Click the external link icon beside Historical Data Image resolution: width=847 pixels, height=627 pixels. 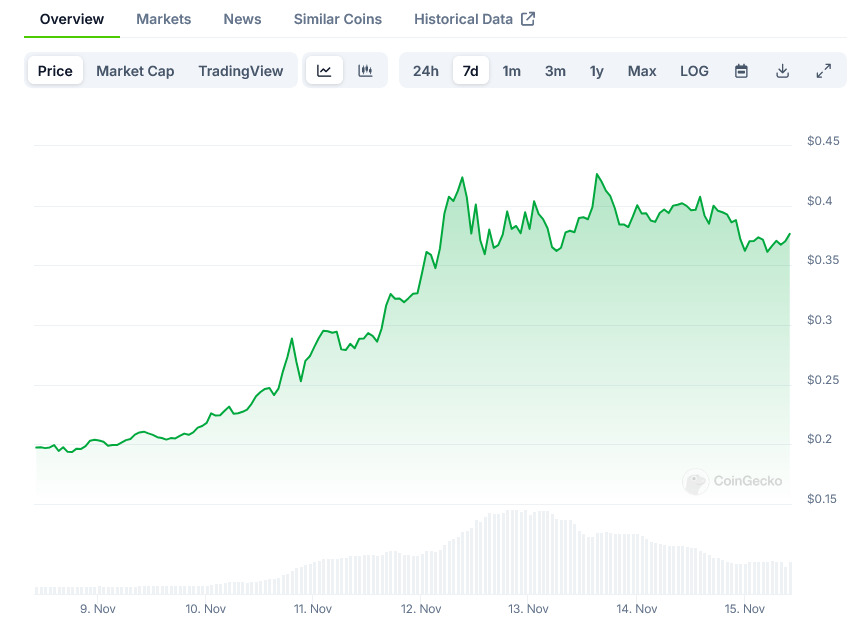(x=528, y=19)
